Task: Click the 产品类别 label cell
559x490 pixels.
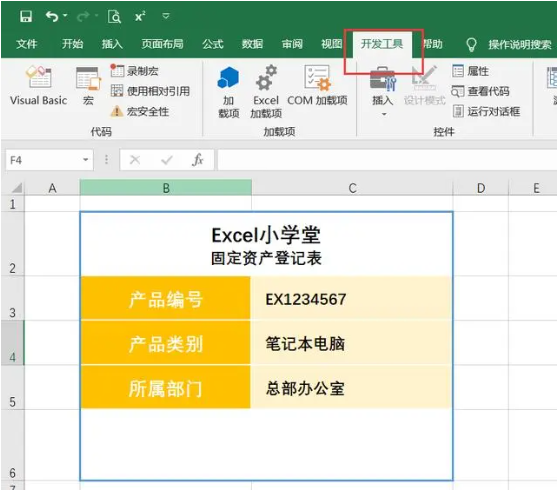Action: coord(166,343)
